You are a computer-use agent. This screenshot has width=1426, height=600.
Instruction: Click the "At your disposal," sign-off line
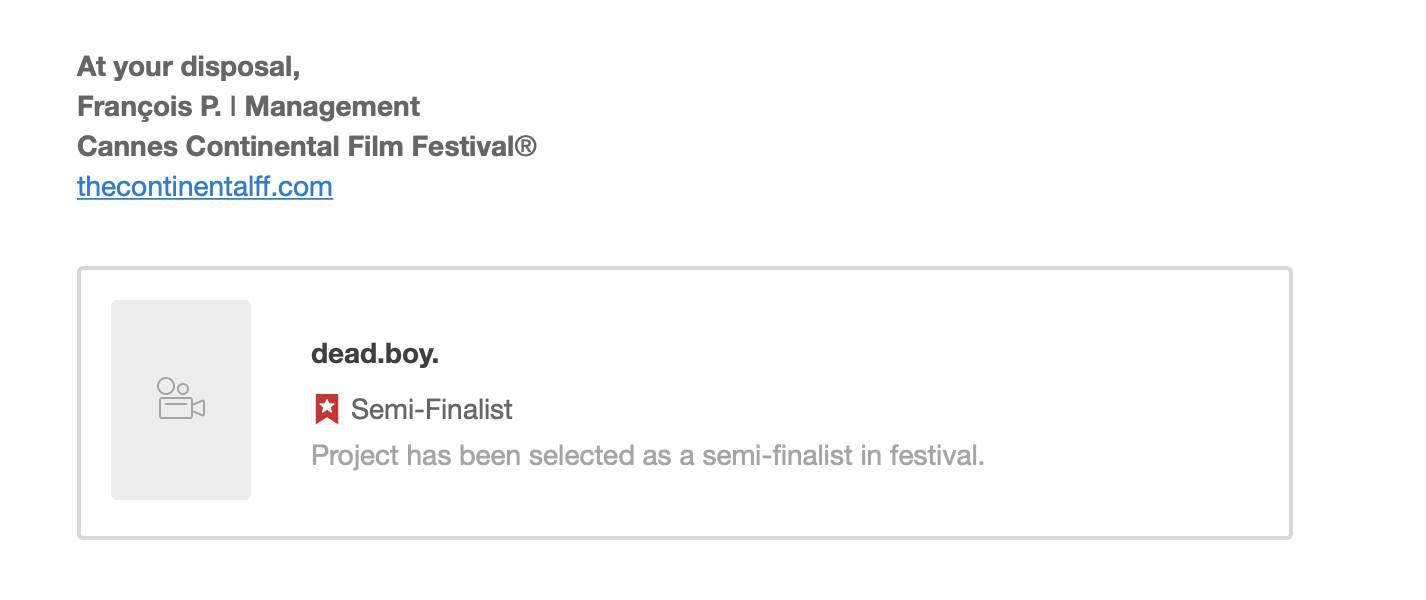click(188, 67)
